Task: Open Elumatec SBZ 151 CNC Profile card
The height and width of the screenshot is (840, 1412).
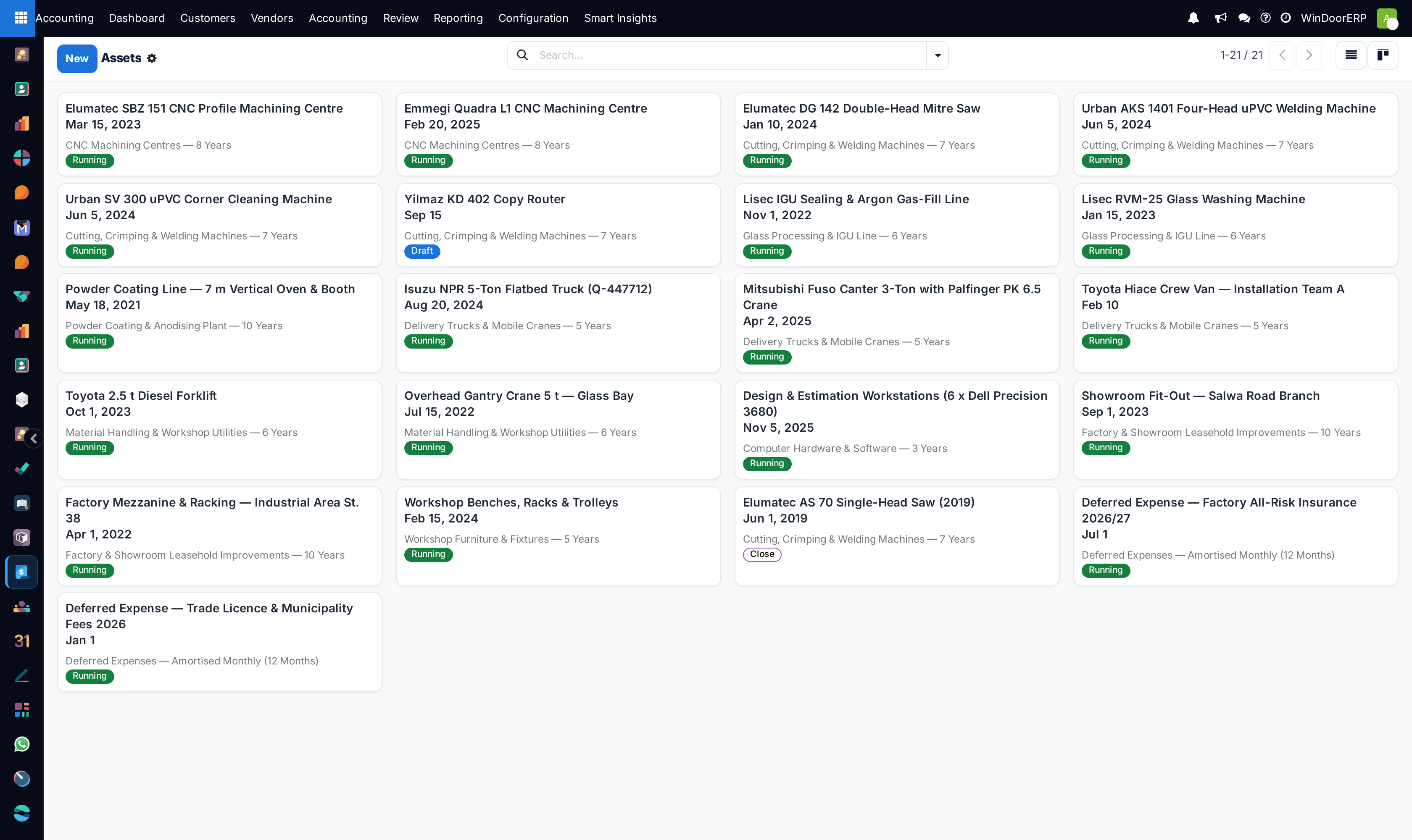Action: coord(220,134)
